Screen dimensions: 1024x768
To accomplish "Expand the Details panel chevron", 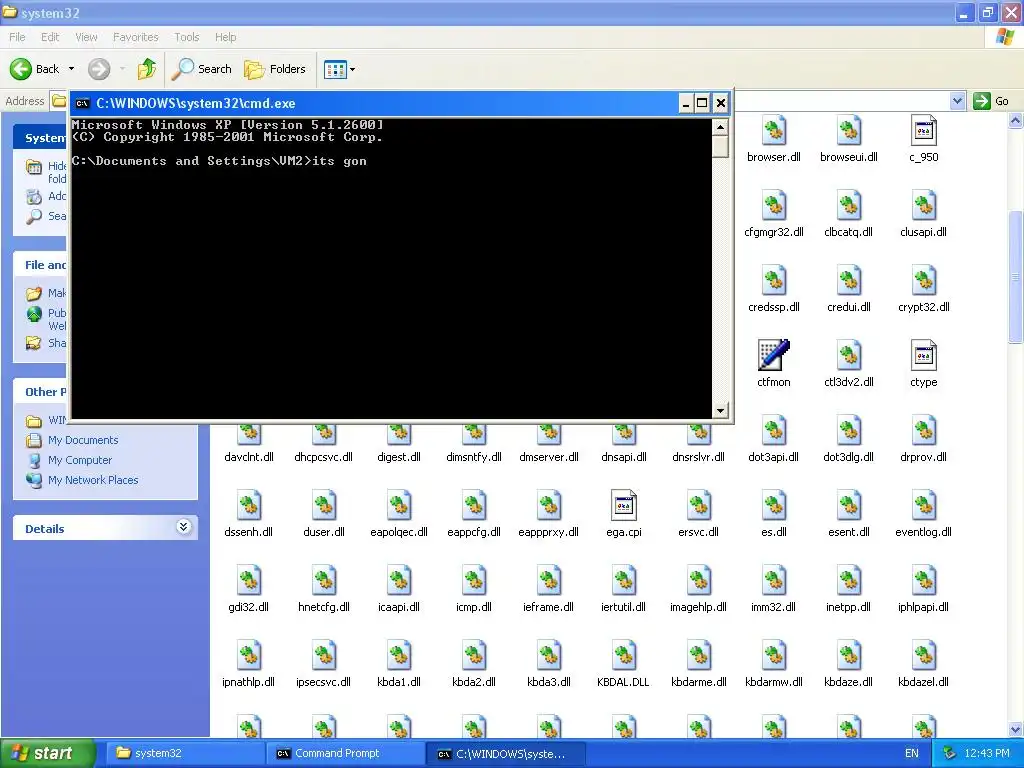I will pyautogui.click(x=184, y=527).
